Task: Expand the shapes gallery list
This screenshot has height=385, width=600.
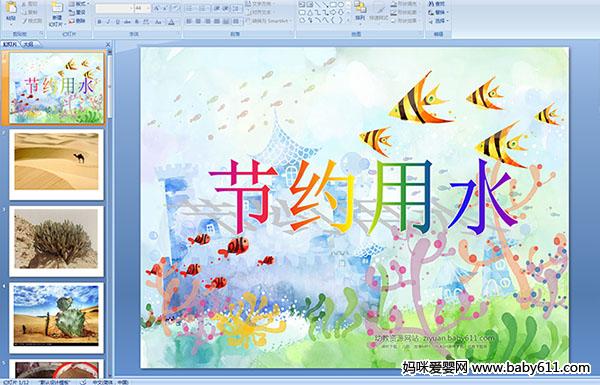Action: click(347, 20)
